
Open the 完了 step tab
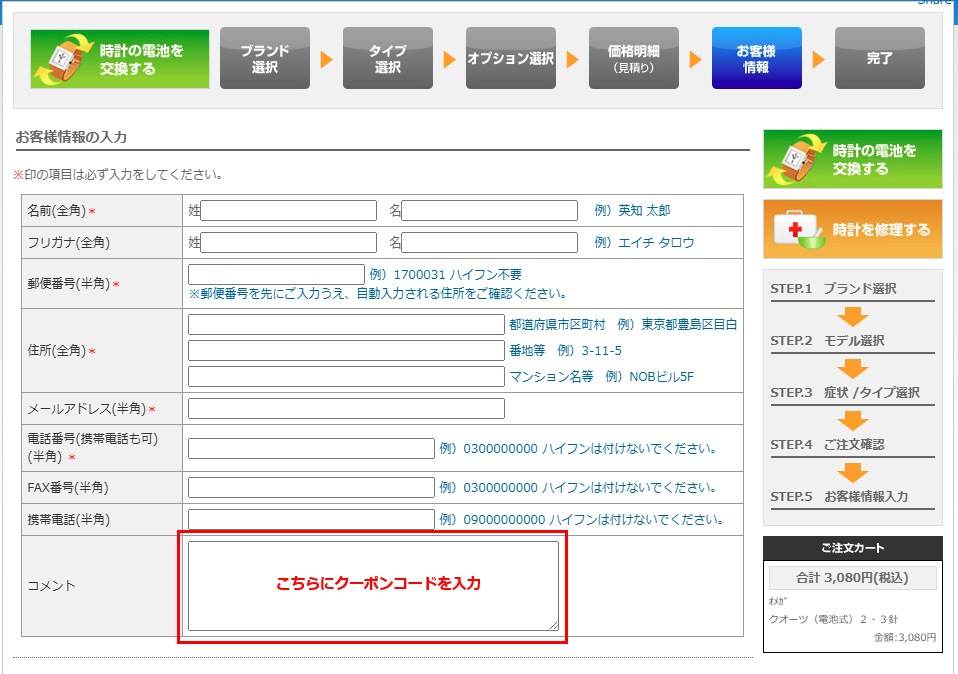tap(879, 58)
